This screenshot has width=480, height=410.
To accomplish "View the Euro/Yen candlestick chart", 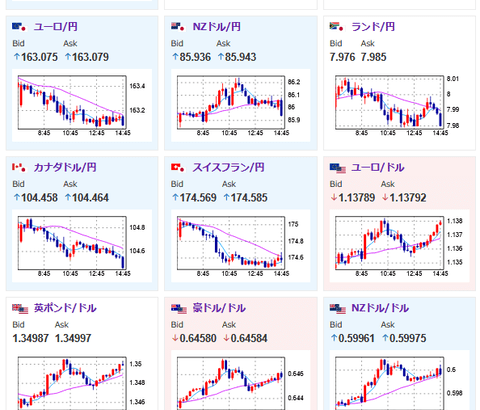I will (x=82, y=105).
